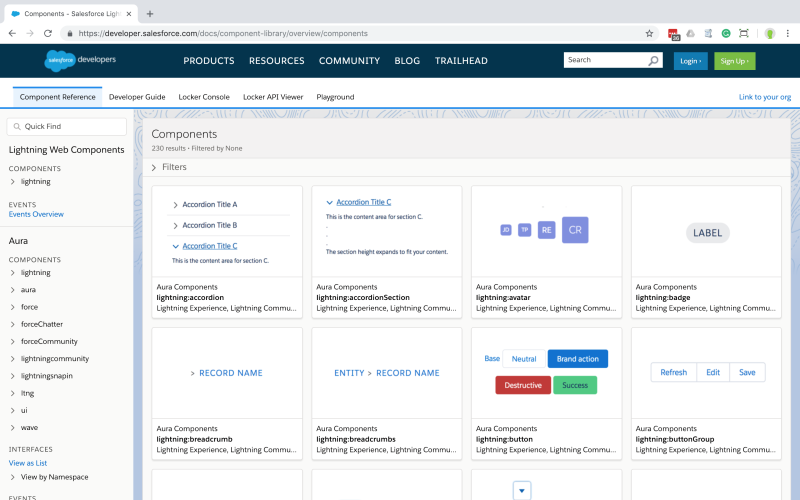Bookmark this page with the star icon
The image size is (800, 500).
pos(649,33)
